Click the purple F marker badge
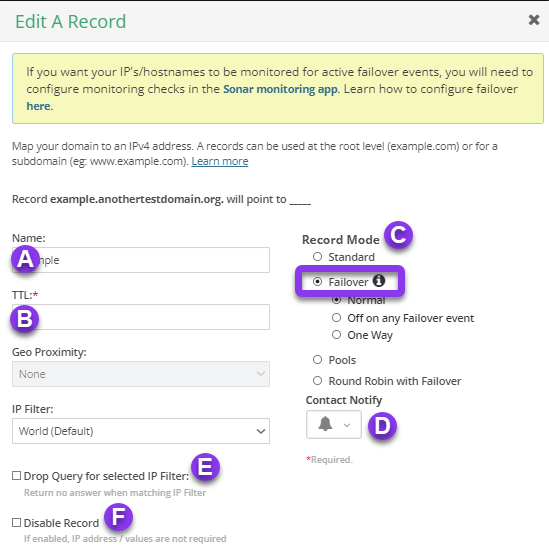 (x=118, y=517)
